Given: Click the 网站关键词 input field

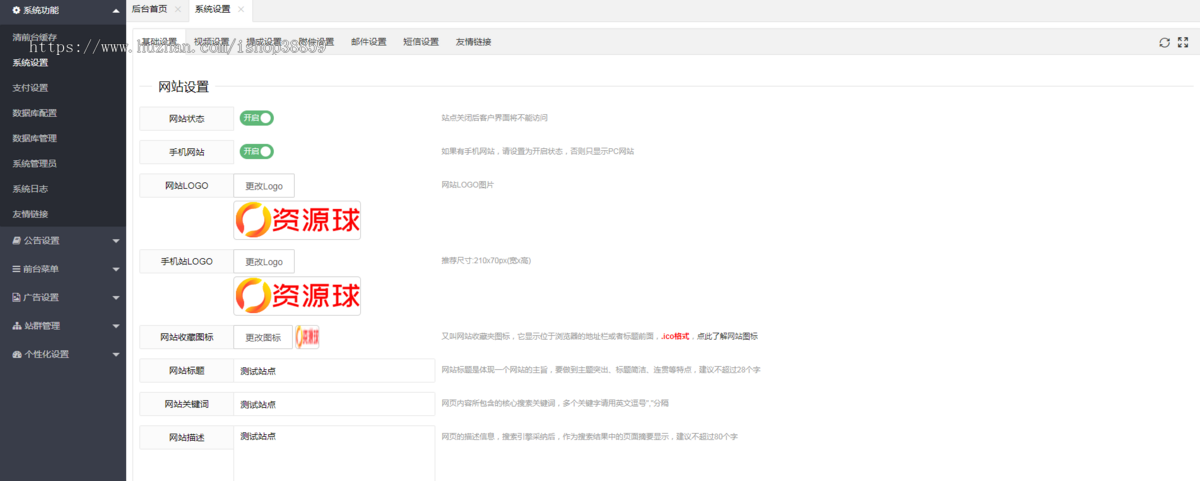Looking at the screenshot, I should tap(334, 404).
